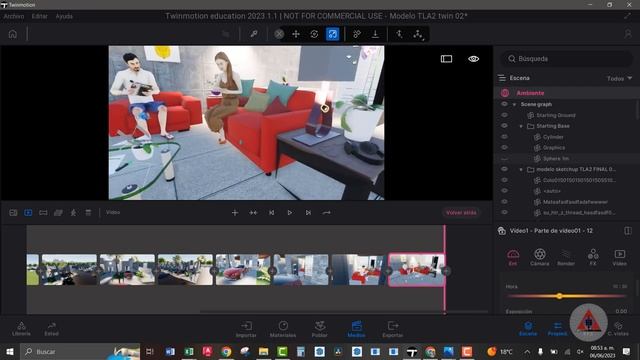Select the Cylinder tree item
Viewport: 640px width, 360px height.
click(553, 137)
